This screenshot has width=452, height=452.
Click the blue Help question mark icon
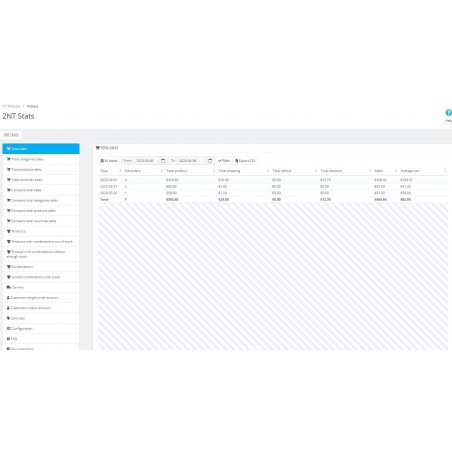(x=448, y=113)
